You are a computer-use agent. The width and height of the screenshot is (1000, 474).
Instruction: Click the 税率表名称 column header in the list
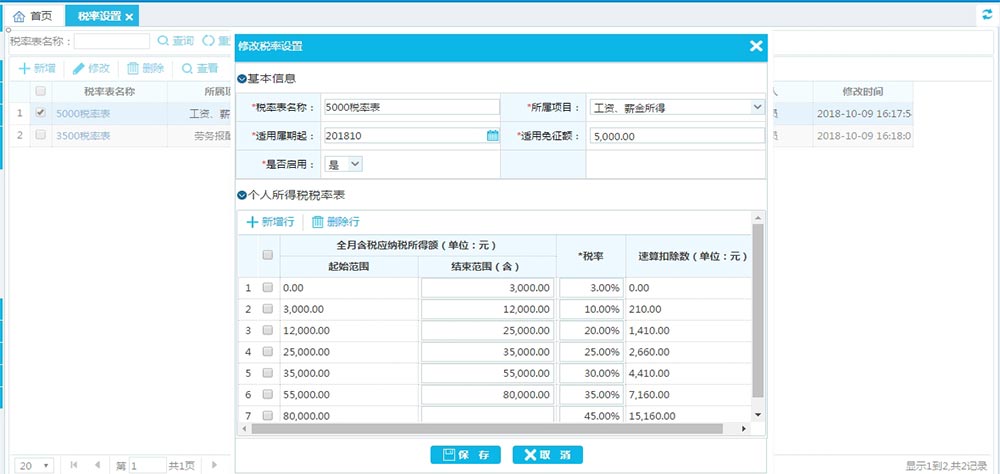[x=110, y=91]
